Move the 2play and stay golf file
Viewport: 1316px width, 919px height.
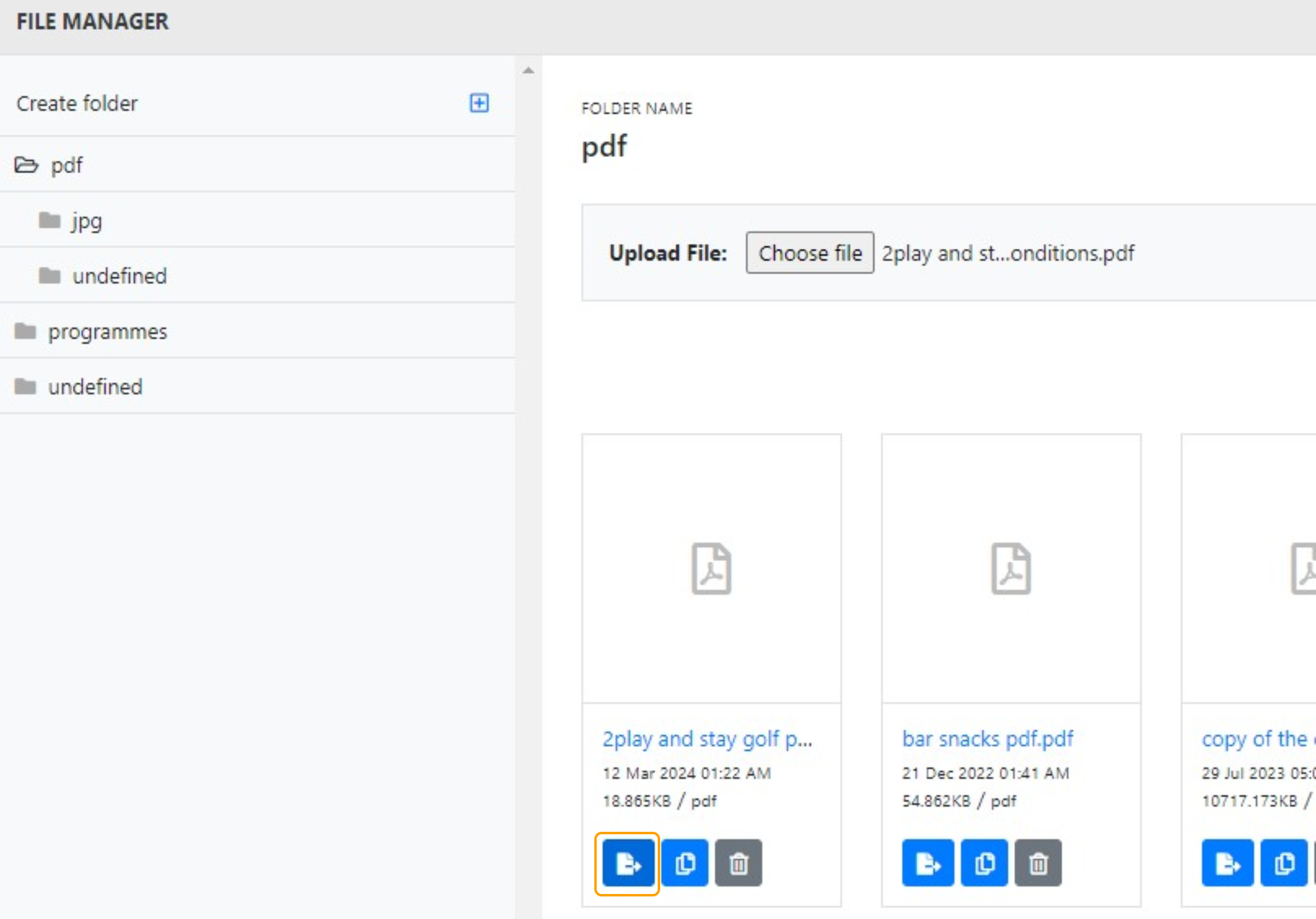pyautogui.click(x=628, y=864)
